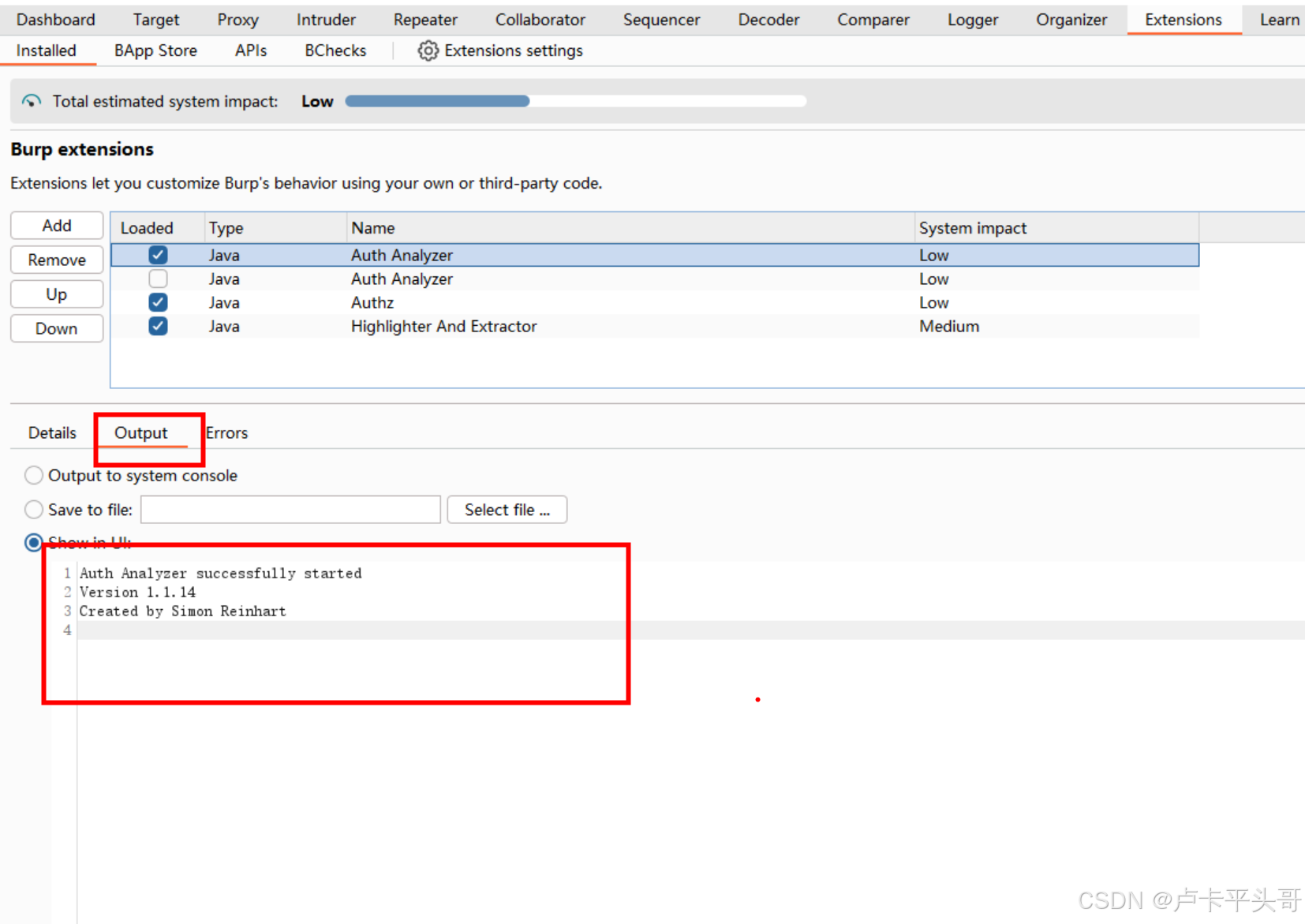The width and height of the screenshot is (1305, 924).
Task: Open the Repeater tool
Action: [424, 19]
